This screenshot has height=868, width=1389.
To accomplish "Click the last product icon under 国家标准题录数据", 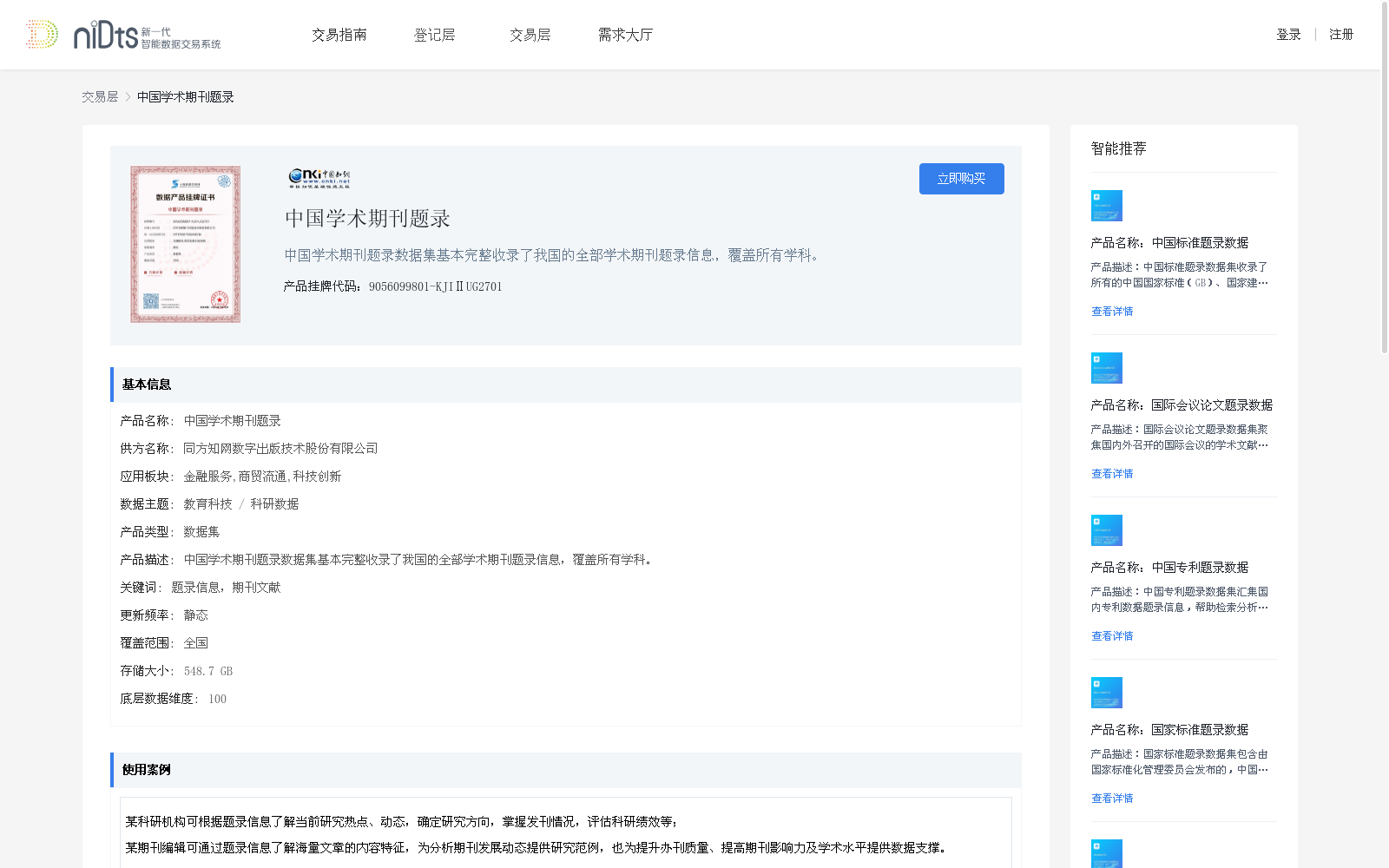I will click(1107, 853).
